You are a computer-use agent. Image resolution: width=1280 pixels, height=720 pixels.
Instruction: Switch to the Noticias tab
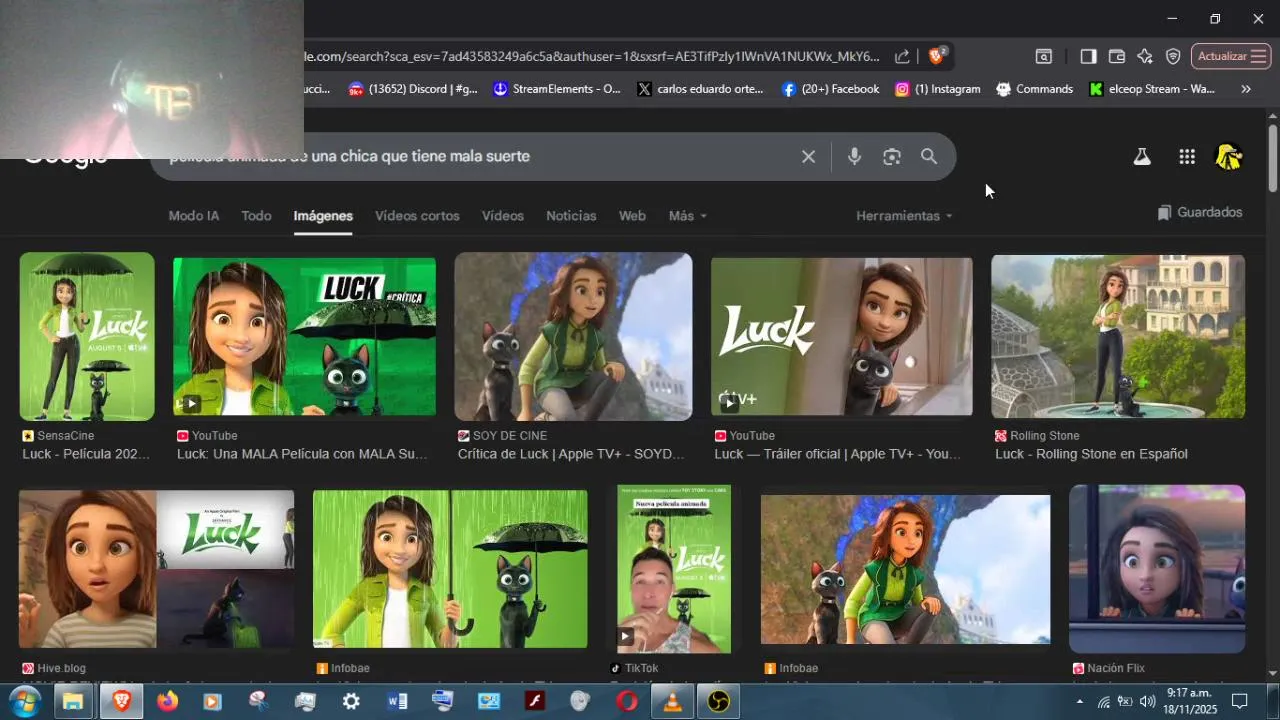tap(571, 216)
